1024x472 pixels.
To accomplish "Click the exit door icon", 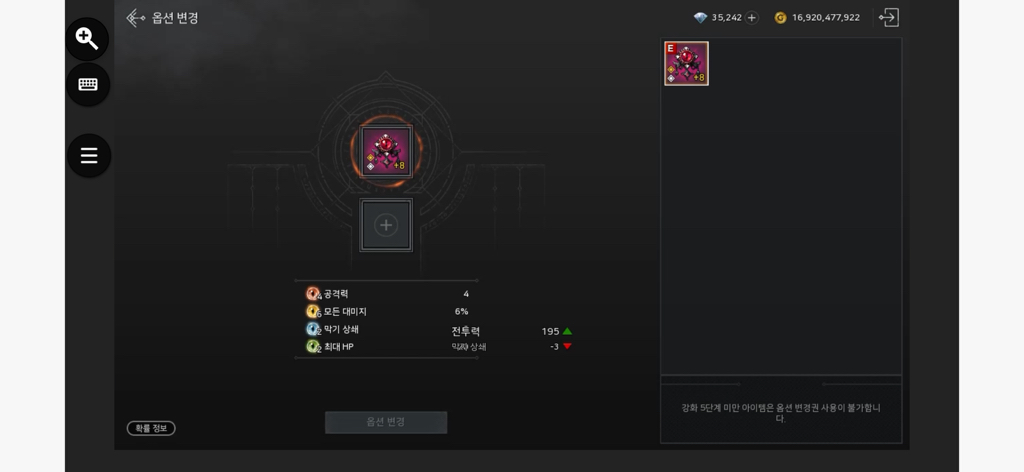I will tap(889, 18).
